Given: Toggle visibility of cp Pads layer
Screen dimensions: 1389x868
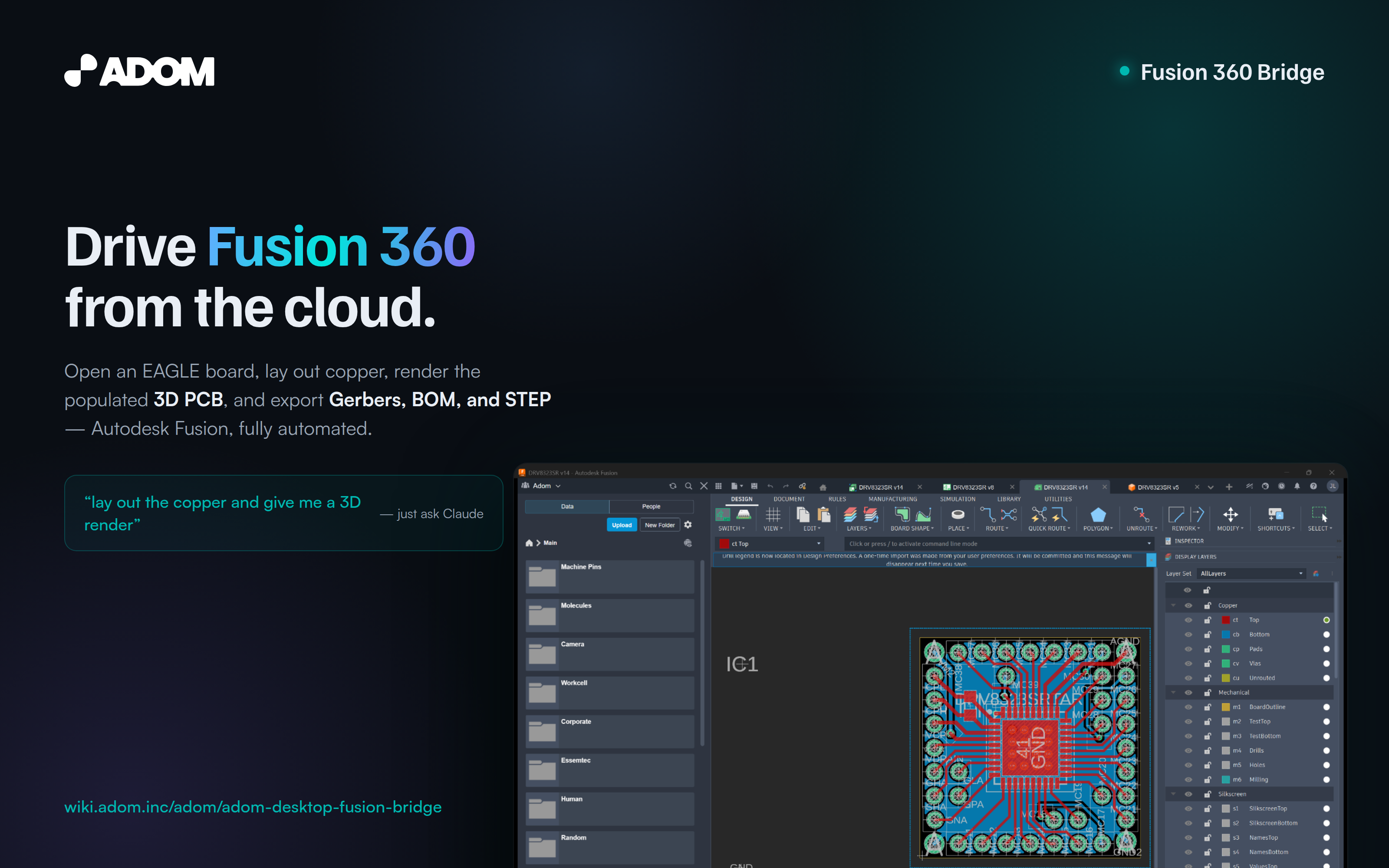Looking at the screenshot, I should (x=1188, y=649).
